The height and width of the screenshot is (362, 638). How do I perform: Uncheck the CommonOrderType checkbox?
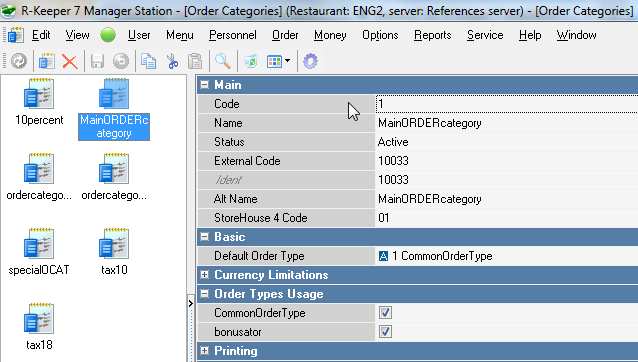(385, 312)
